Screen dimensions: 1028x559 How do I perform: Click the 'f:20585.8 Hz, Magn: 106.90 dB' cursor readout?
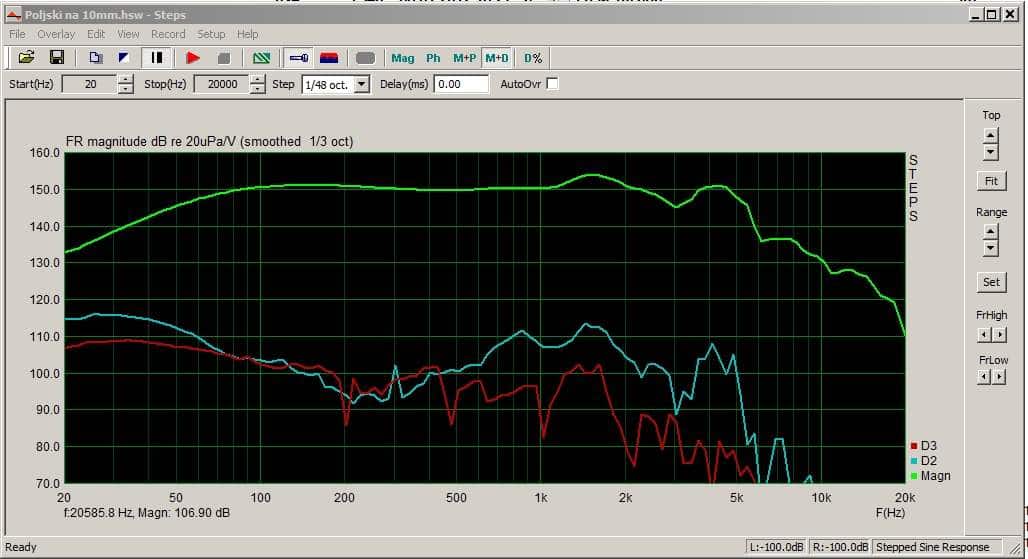[147, 512]
